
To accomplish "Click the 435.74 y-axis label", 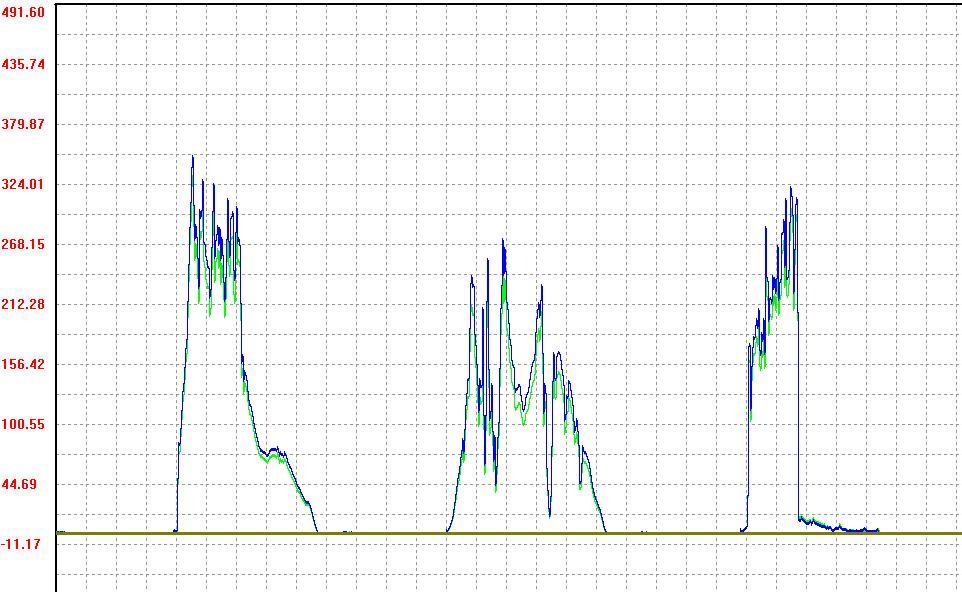I will (23, 64).
